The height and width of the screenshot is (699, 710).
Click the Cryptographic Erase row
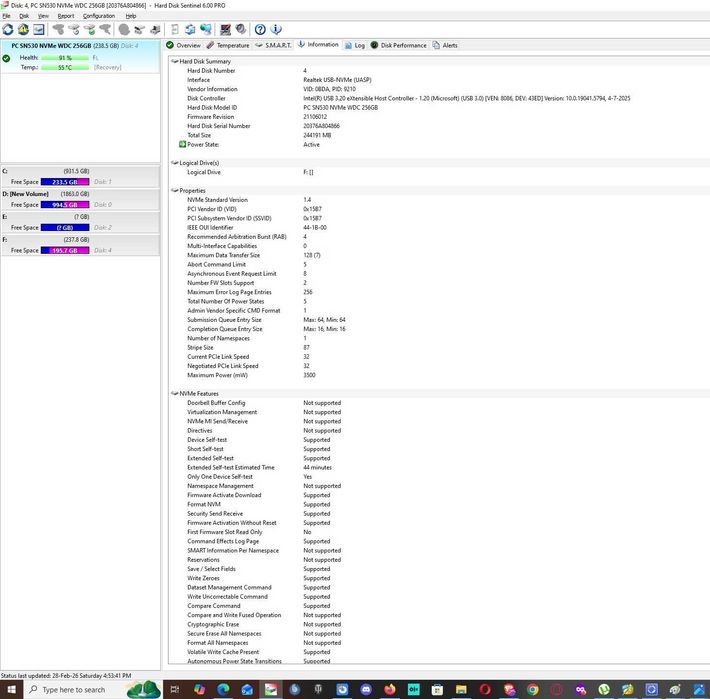(x=439, y=624)
